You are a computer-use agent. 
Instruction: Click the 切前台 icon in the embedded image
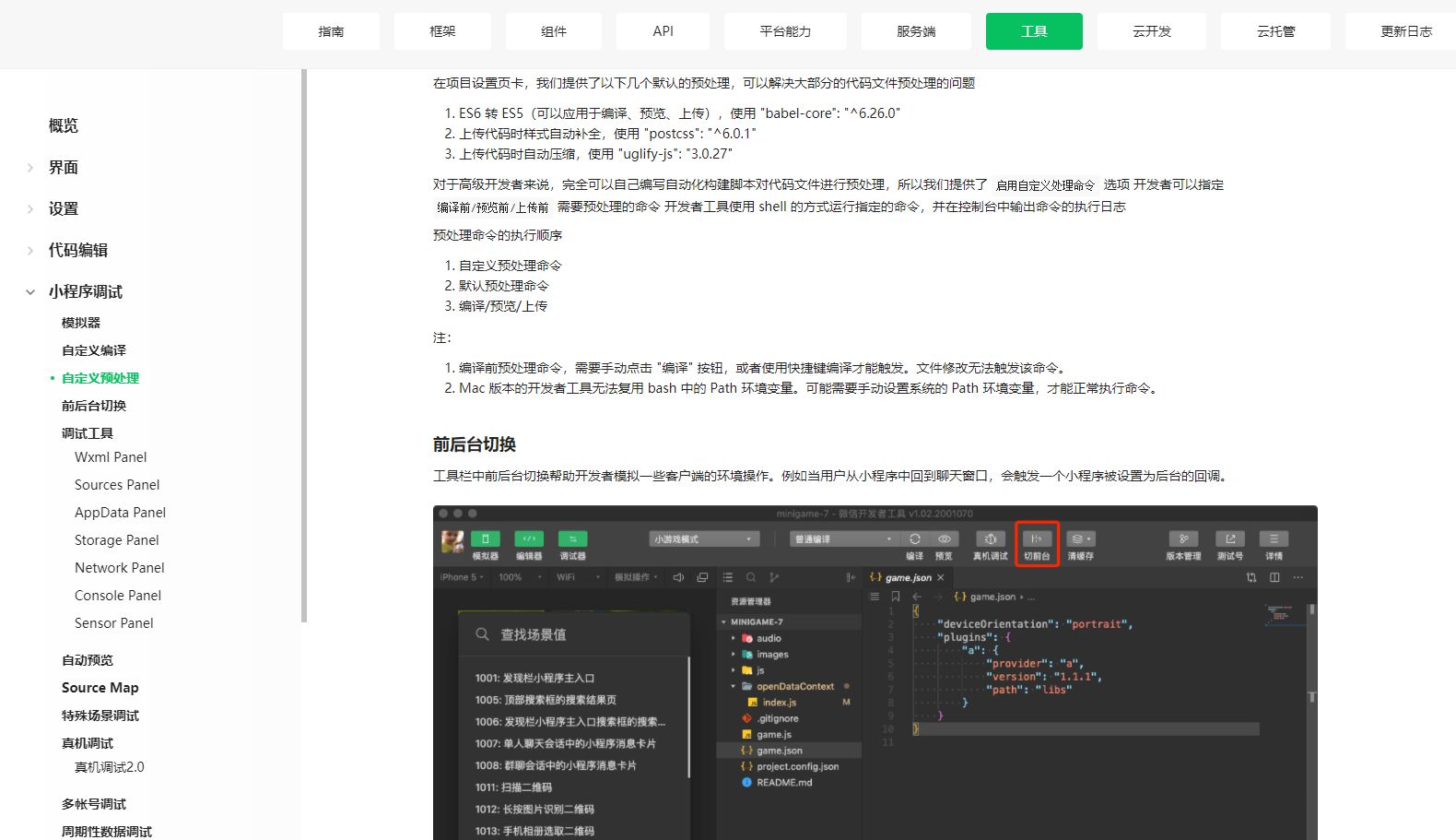[x=1037, y=539]
